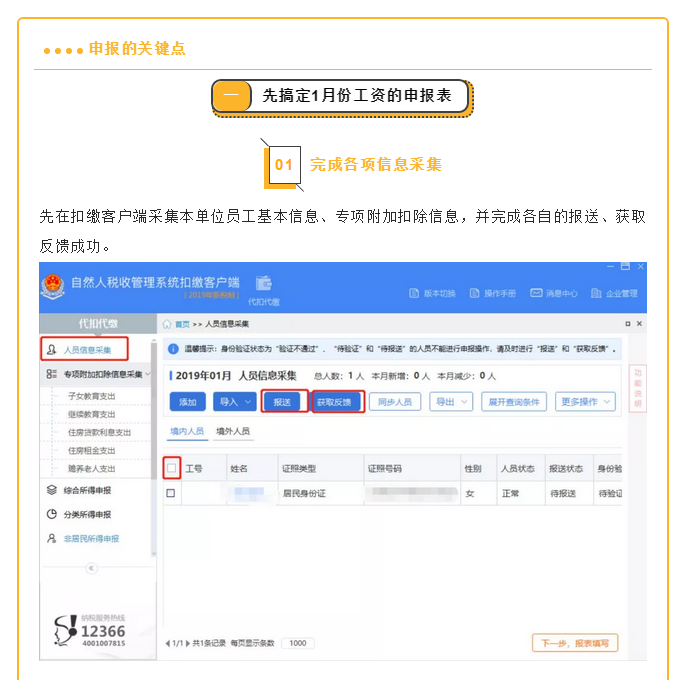Tick the select-all checkbox in table header
Viewport: 683px width, 680px height.
coord(171,467)
